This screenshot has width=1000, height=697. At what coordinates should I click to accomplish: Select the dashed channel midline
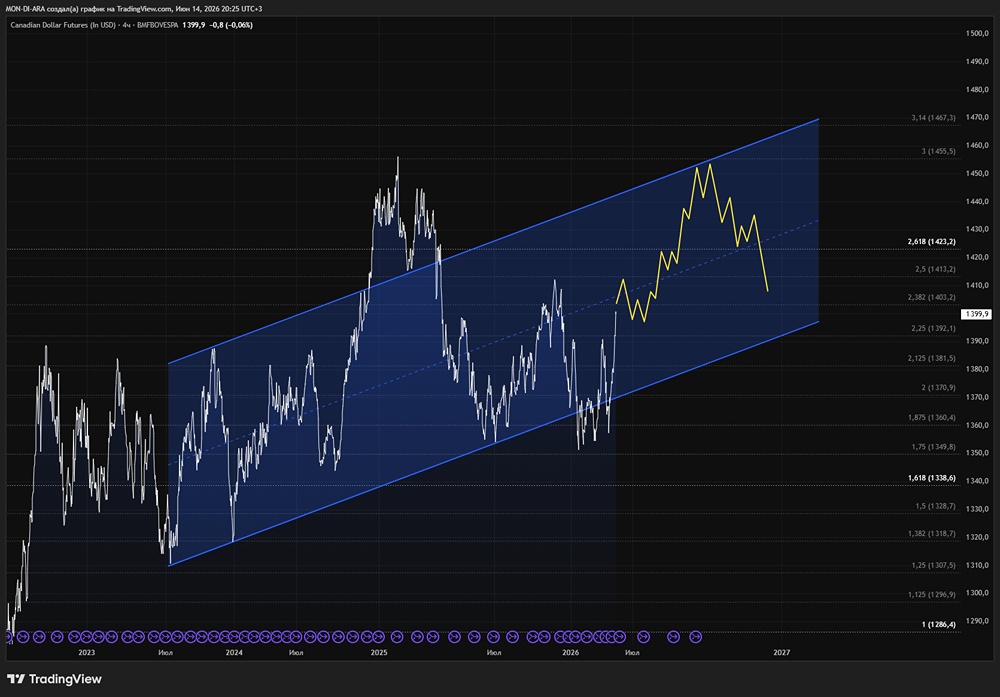click(x=493, y=342)
